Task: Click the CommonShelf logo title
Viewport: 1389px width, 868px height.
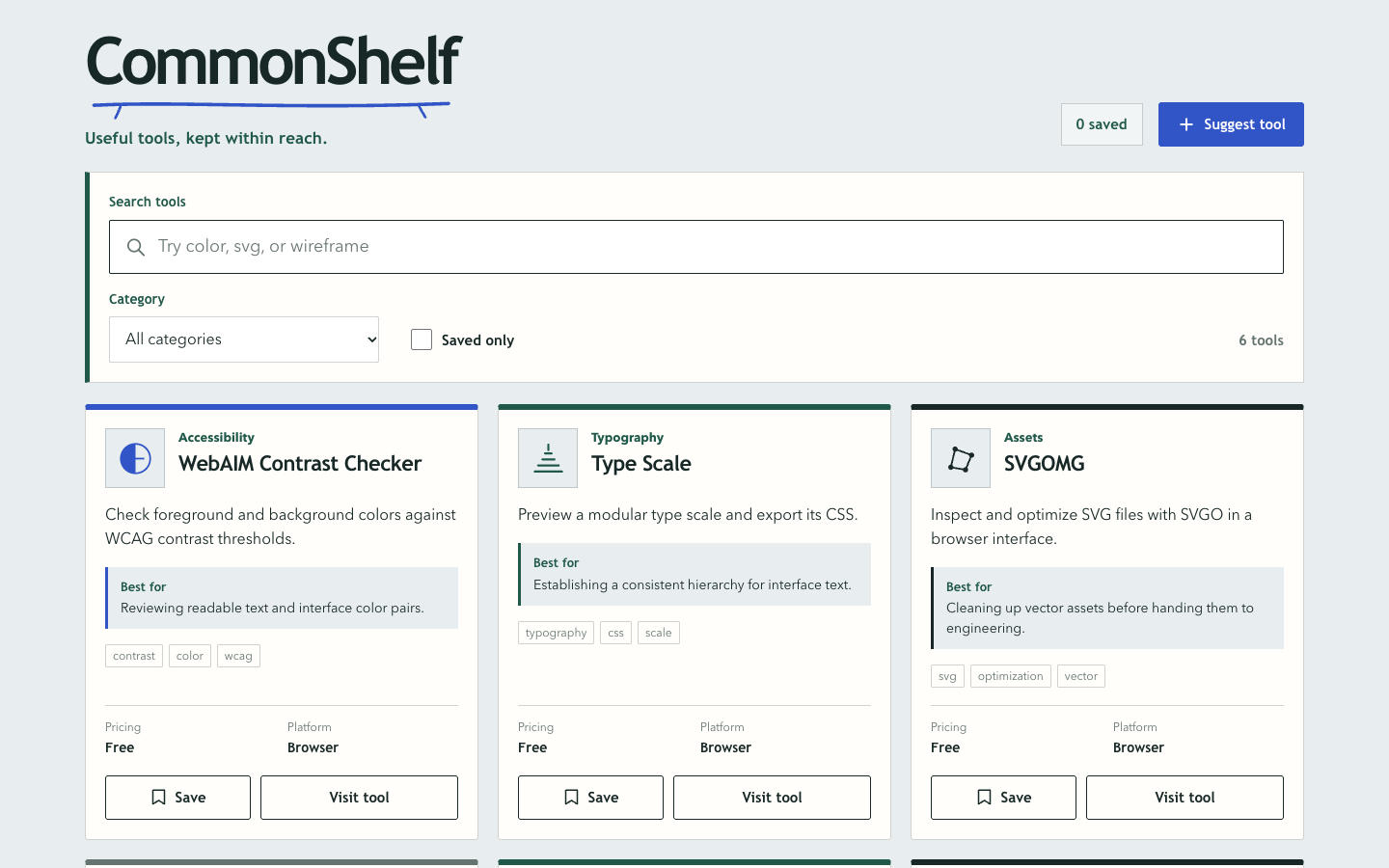Action: pos(274,62)
